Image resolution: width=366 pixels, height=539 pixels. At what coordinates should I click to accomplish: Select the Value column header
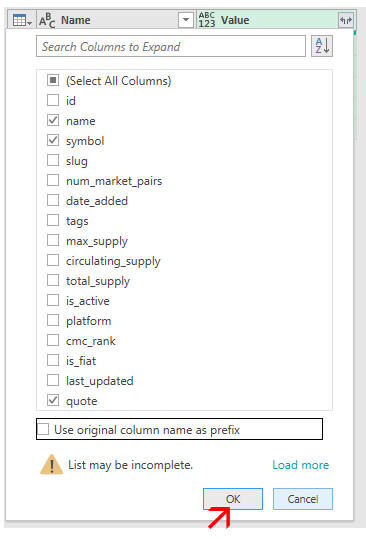[x=268, y=20]
